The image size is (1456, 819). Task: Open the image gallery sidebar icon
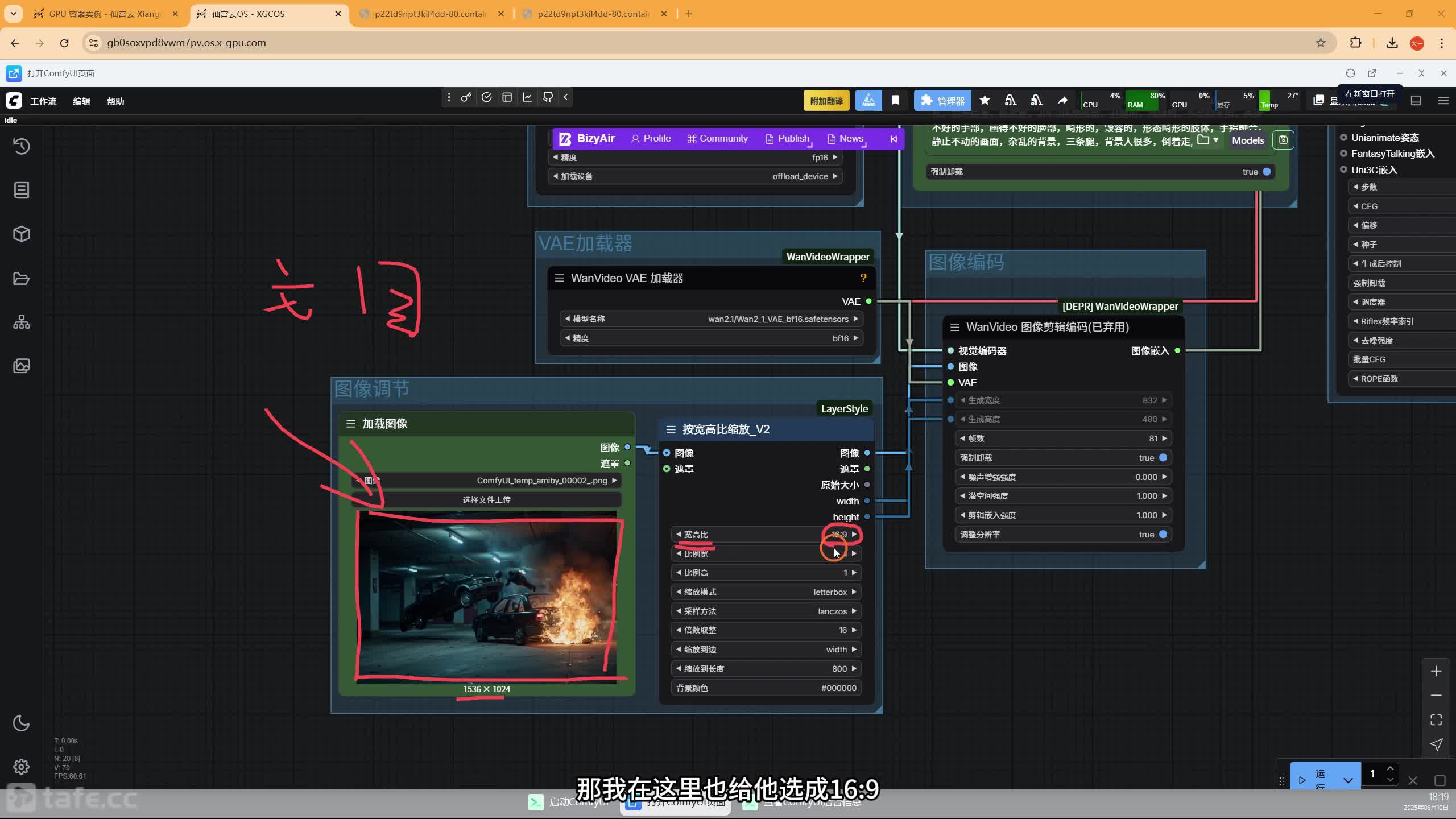(x=22, y=366)
